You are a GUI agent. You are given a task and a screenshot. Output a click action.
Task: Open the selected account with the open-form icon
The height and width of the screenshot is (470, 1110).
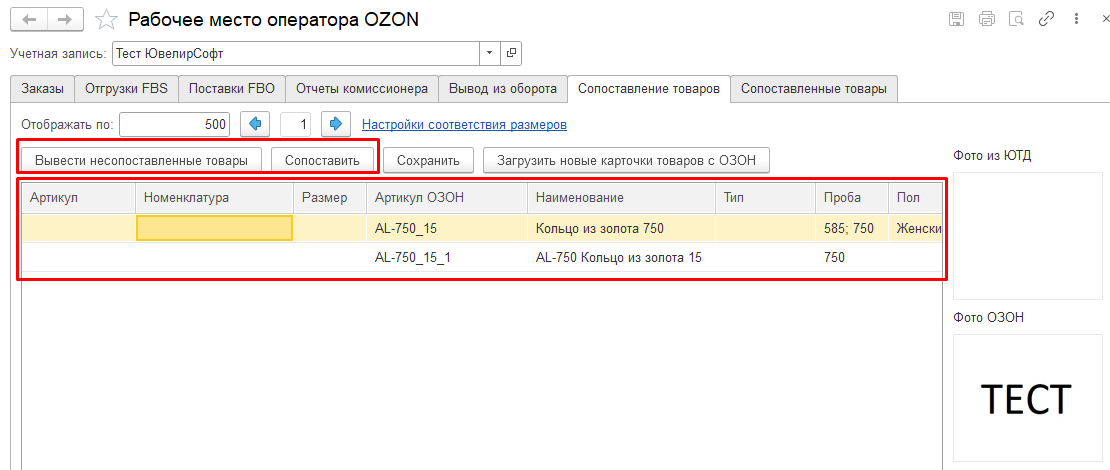tap(511, 53)
